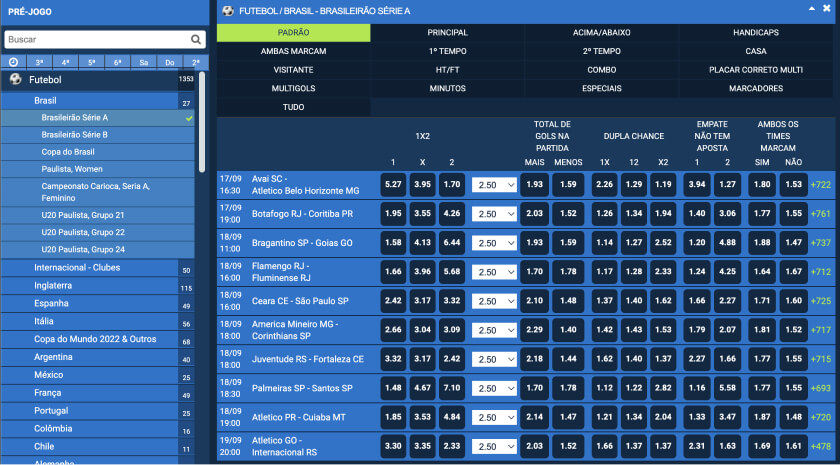Open goal line dropdown for Flamengo RJ match
Viewport: 840px width, 465px height.
pyautogui.click(x=494, y=272)
